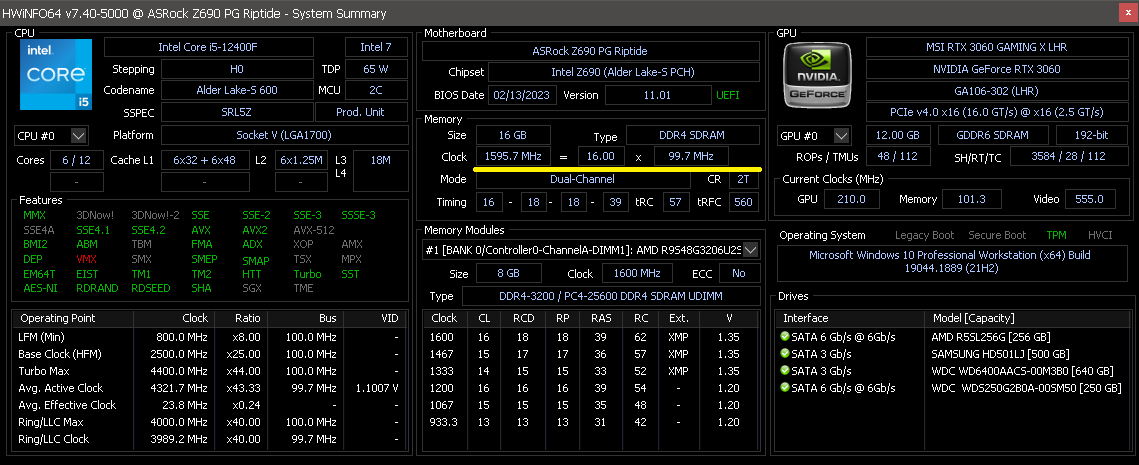Expand the memory module BANK 0 dropdown
The width and height of the screenshot is (1139, 465).
[750, 250]
